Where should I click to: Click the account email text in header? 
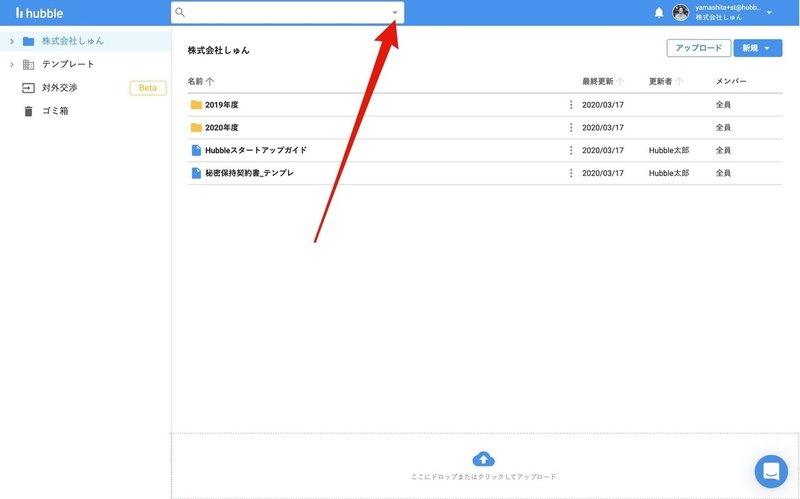coord(728,8)
